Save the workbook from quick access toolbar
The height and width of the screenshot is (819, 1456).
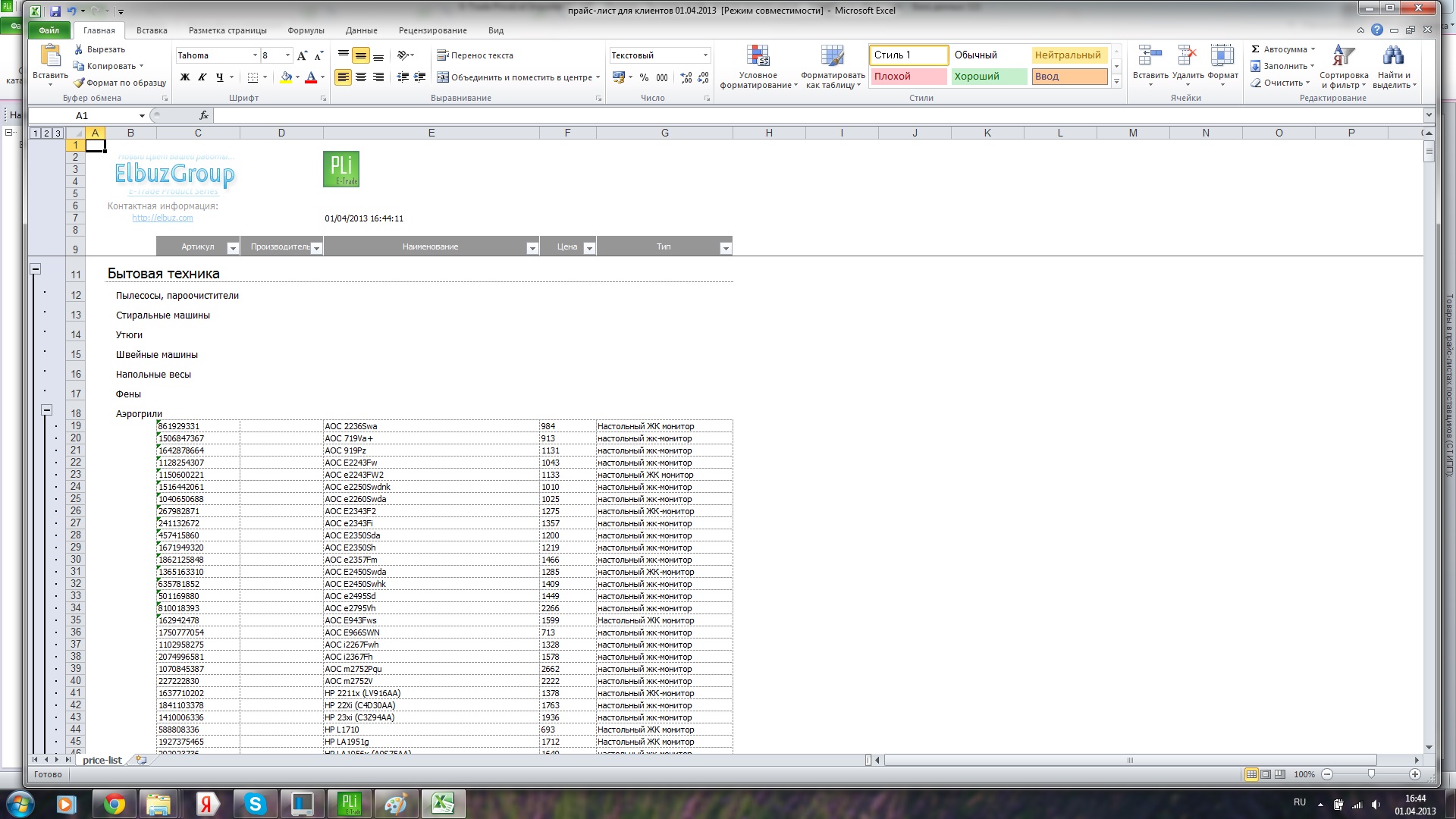pyautogui.click(x=55, y=11)
